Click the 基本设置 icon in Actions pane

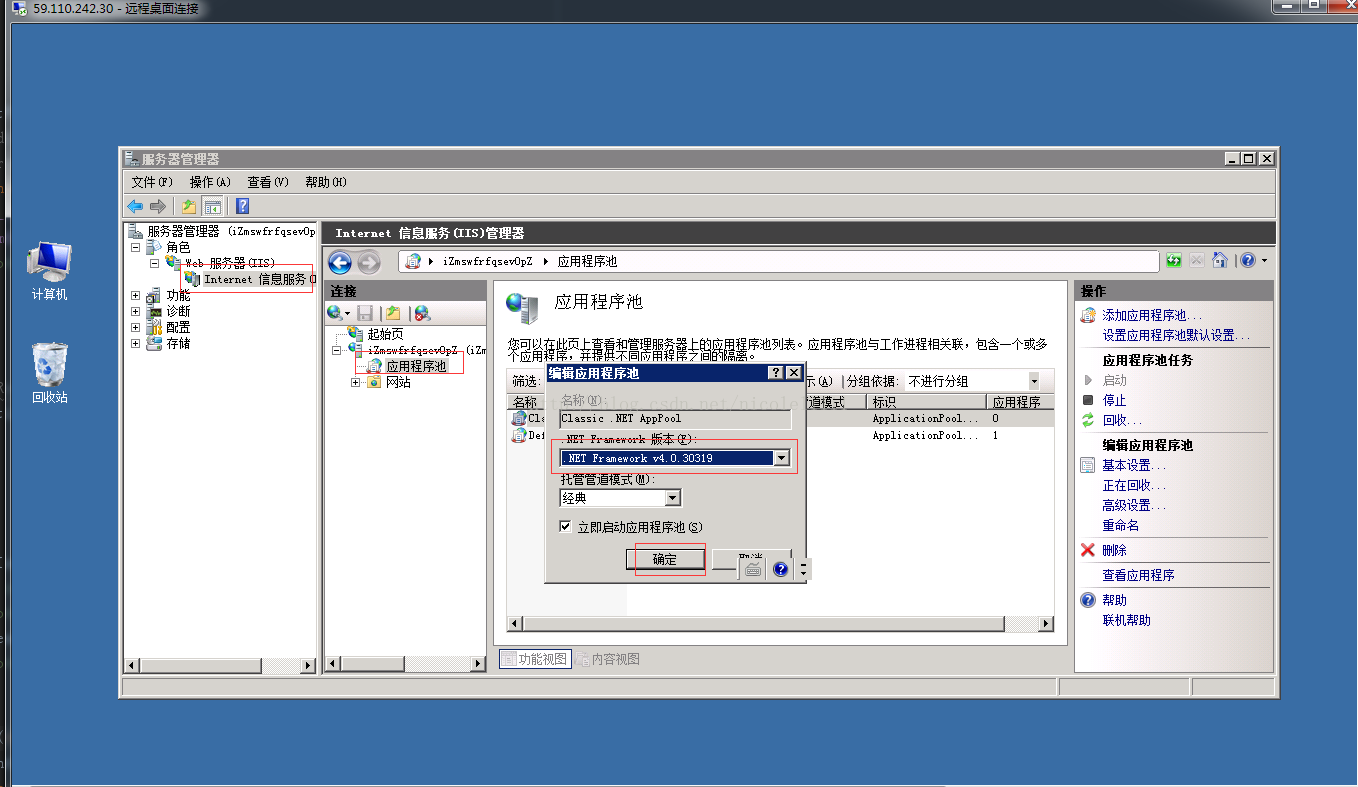(x=1088, y=465)
